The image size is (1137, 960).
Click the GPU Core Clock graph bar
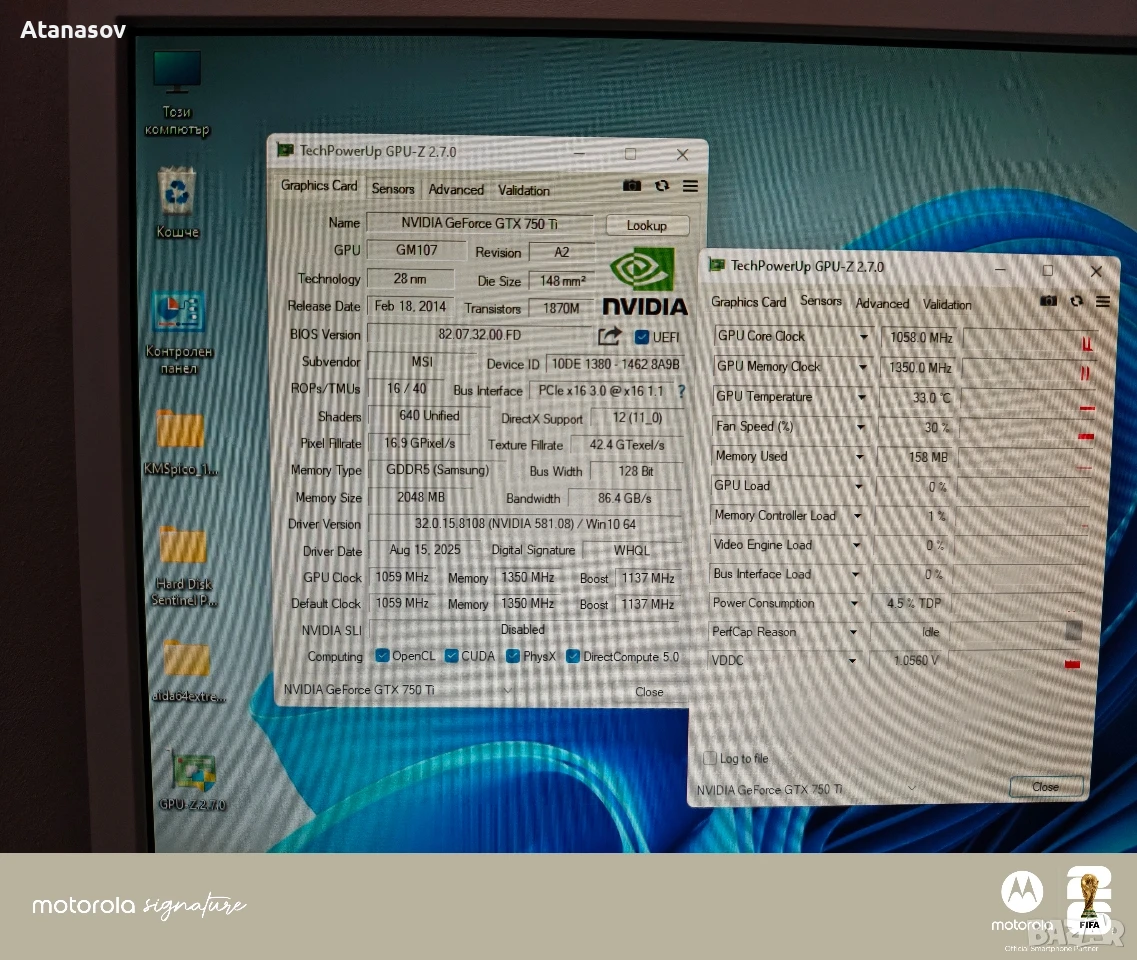click(x=1030, y=341)
